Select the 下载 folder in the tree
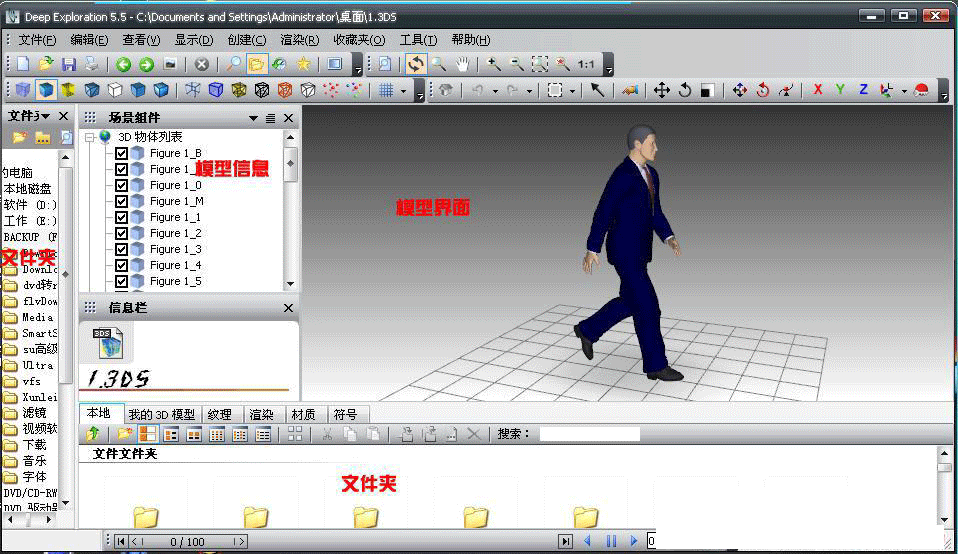Viewport: 958px width, 554px height. [x=34, y=445]
